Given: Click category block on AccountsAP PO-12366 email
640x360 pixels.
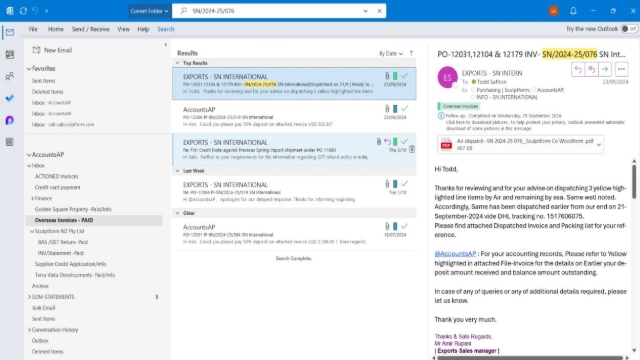Looking at the screenshot, I should click(395, 109).
